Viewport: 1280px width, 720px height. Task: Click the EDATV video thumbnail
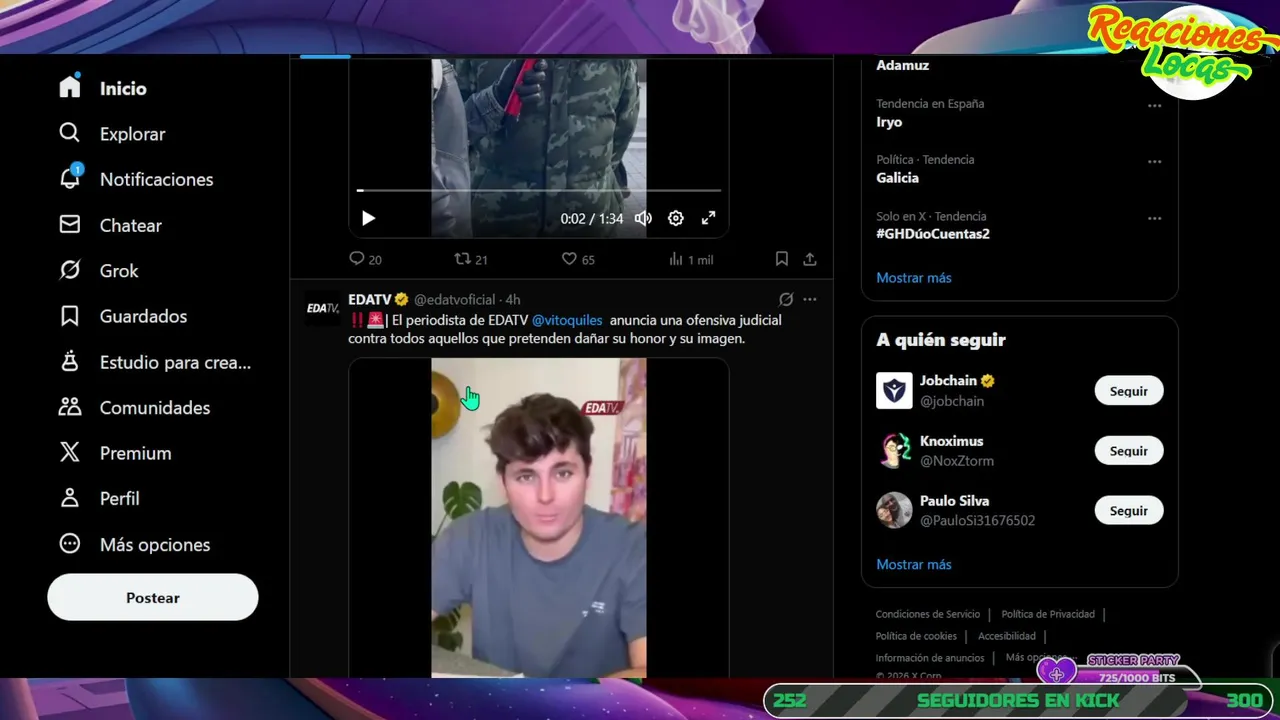tap(539, 518)
